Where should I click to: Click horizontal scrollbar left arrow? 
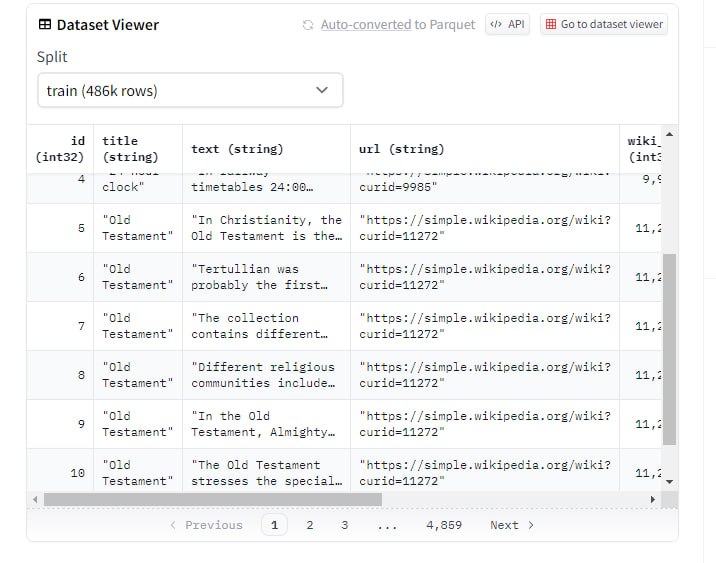pos(37,499)
